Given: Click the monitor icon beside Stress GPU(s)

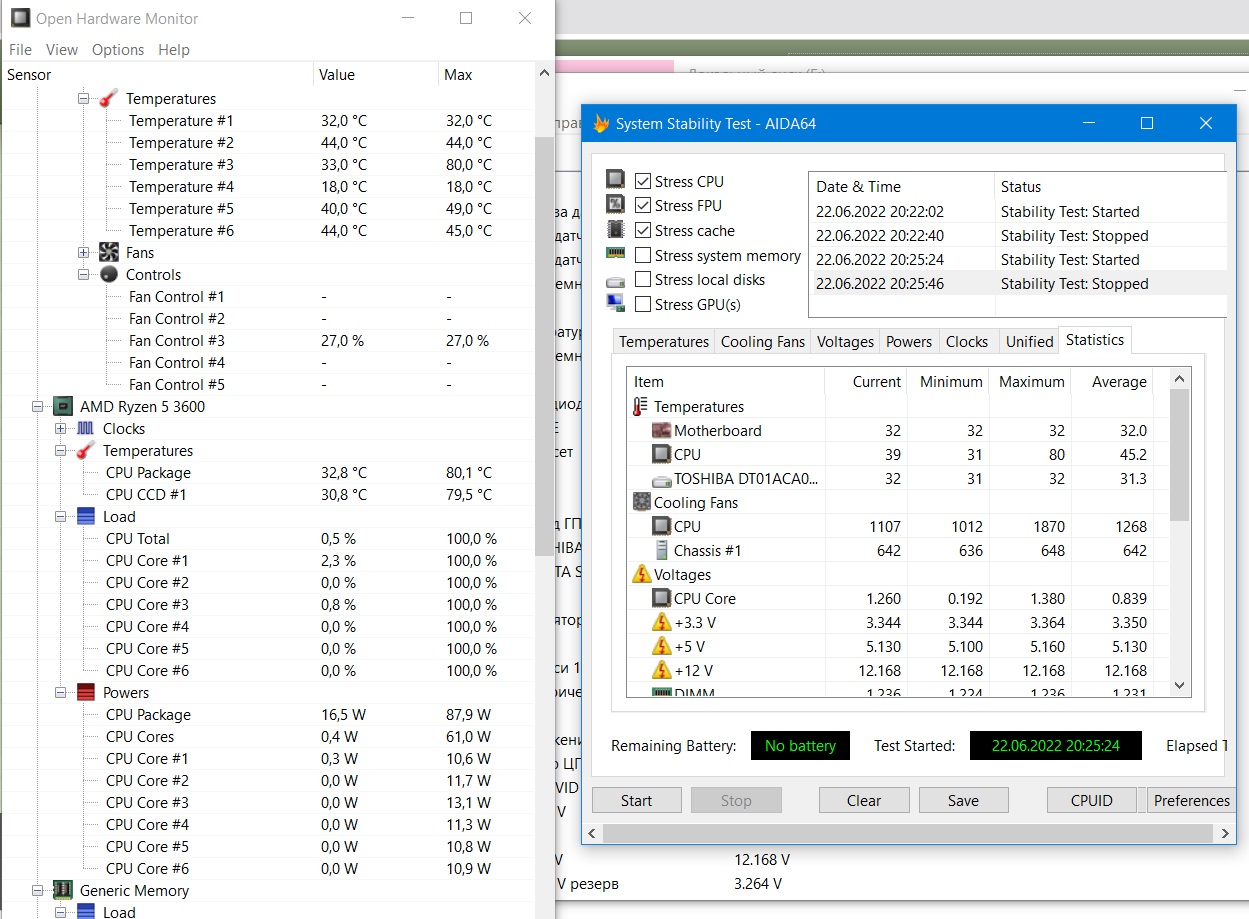Looking at the screenshot, I should tap(616, 304).
